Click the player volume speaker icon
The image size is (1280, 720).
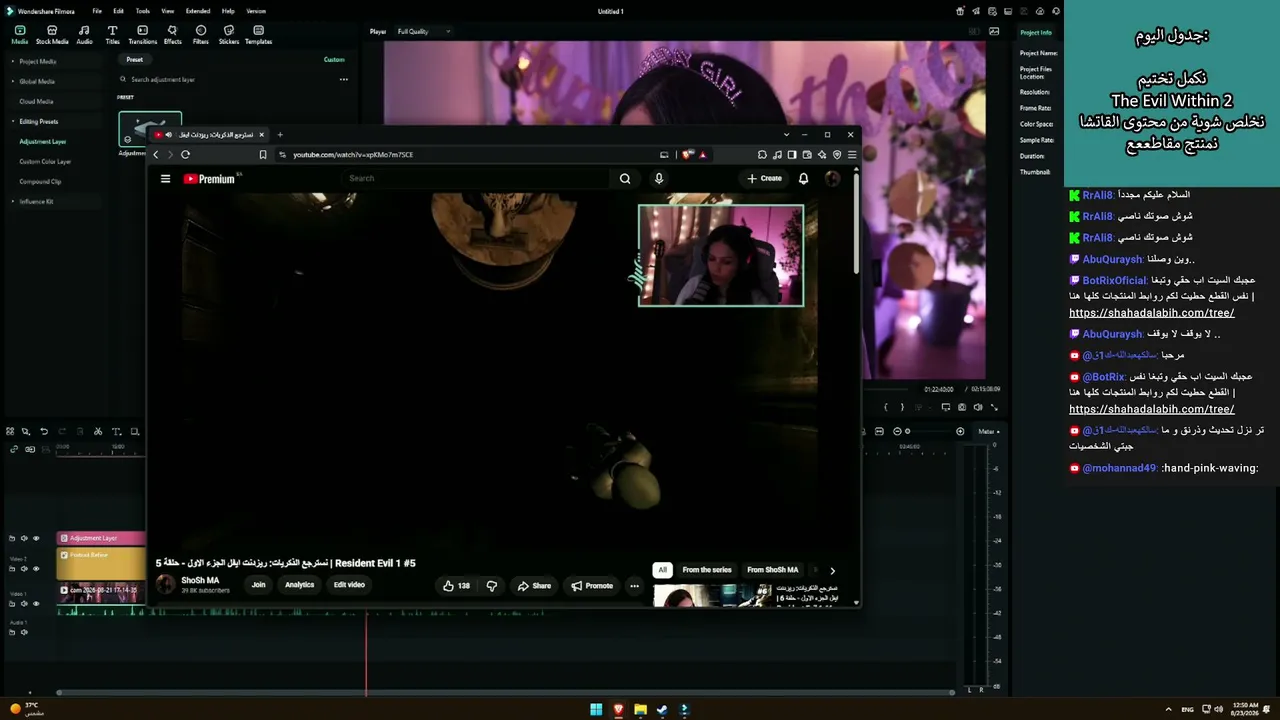pos(978,407)
